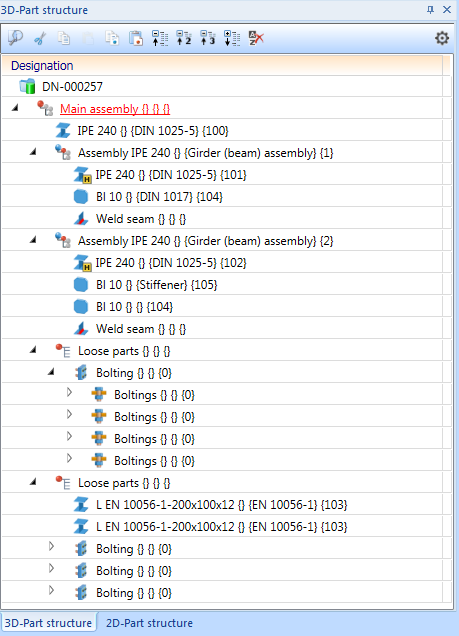The image size is (459, 636).
Task: Select the 3D-Part structure tab
Action: pyautogui.click(x=48, y=623)
